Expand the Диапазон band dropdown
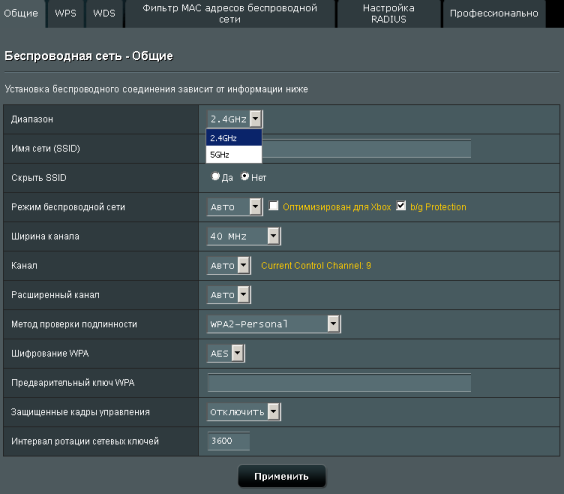The image size is (564, 494). pos(235,119)
